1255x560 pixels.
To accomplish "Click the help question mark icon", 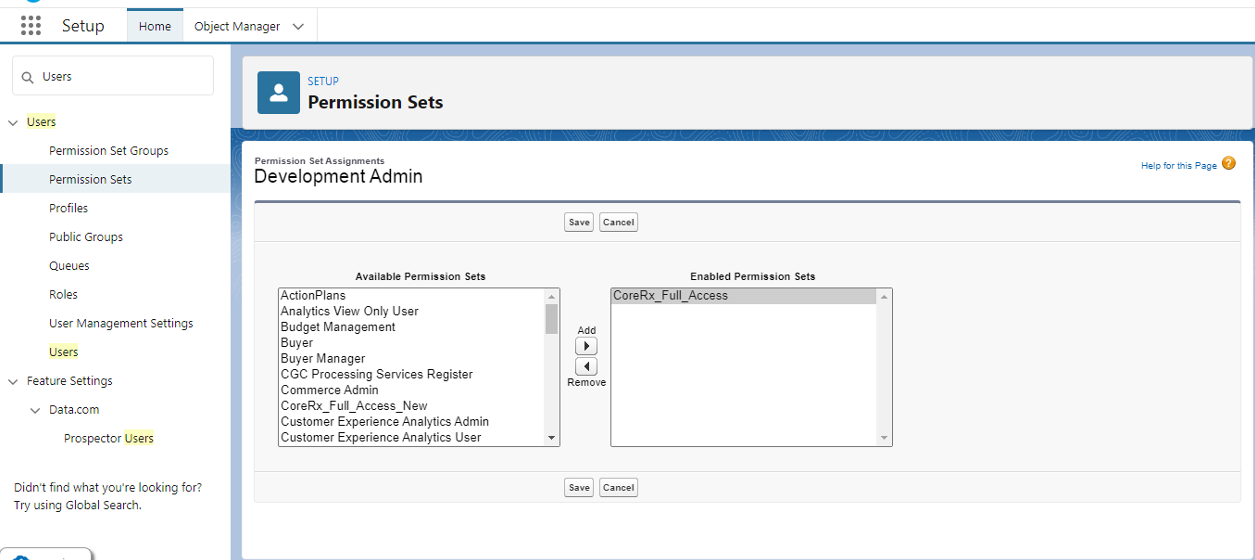I will [1229, 164].
